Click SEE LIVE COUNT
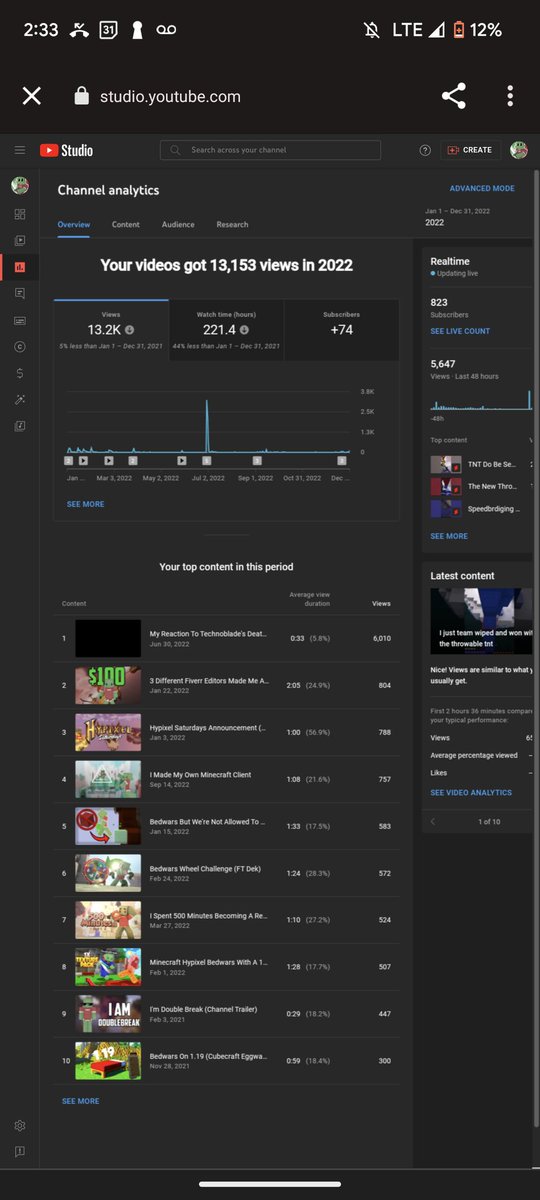This screenshot has width=540, height=1200. pos(460,331)
